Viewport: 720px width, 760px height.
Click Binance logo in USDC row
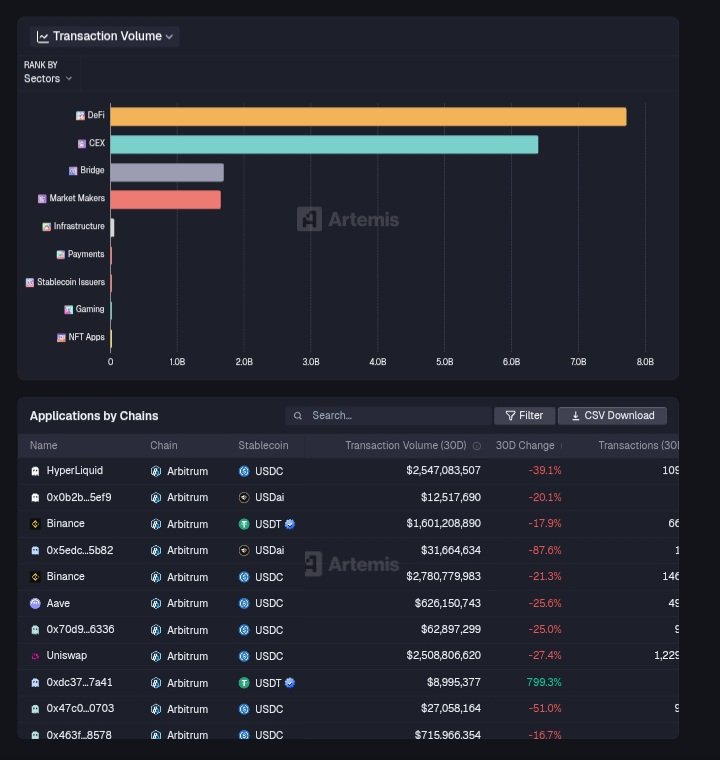[x=35, y=577]
